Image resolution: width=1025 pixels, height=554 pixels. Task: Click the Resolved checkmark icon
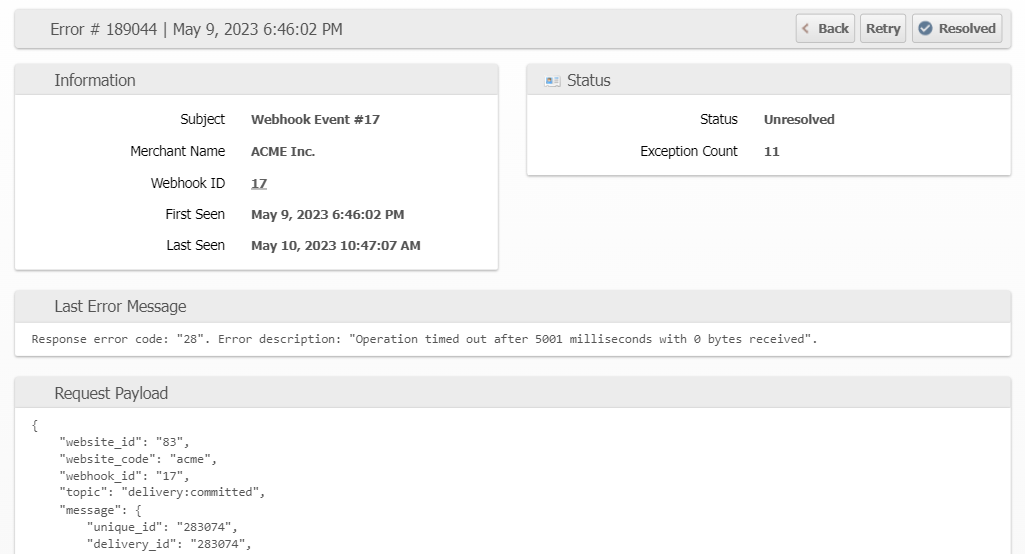click(x=926, y=29)
